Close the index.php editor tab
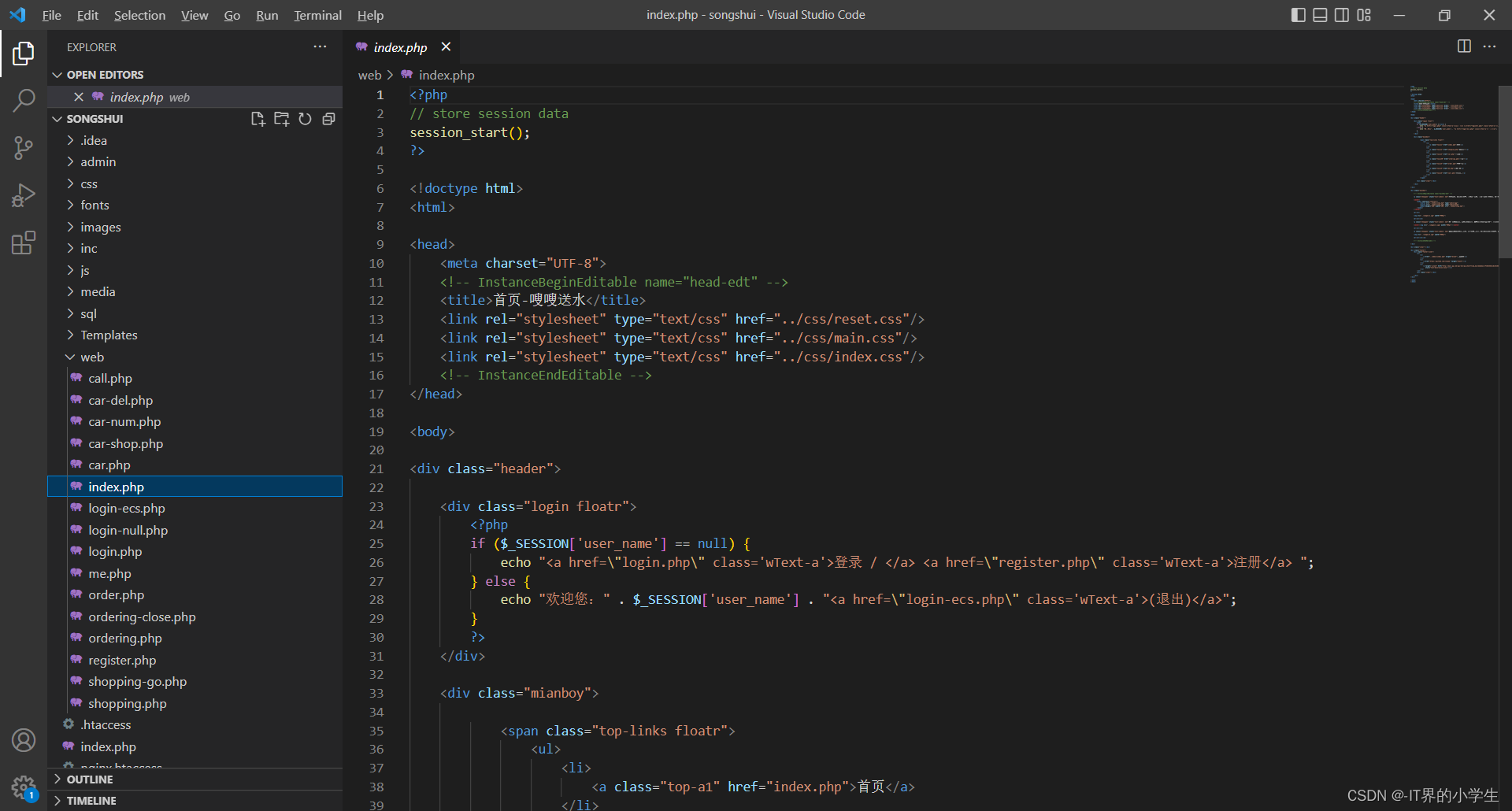 446,47
